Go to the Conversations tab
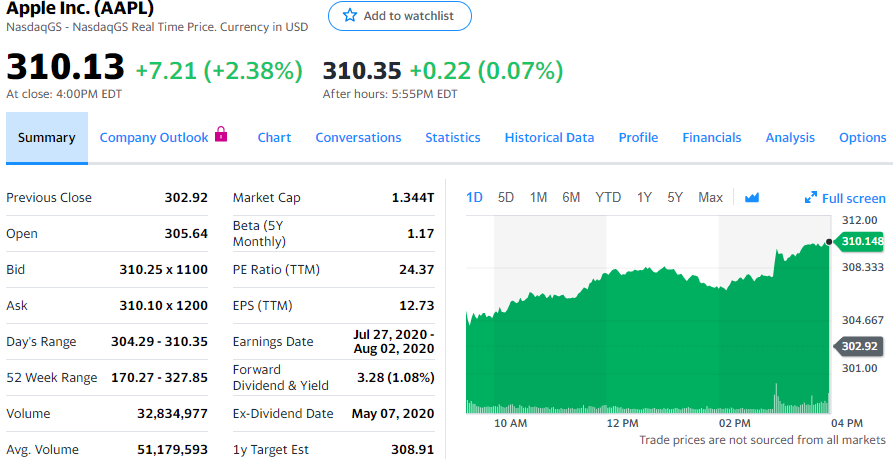The height and width of the screenshot is (459, 893). [358, 138]
